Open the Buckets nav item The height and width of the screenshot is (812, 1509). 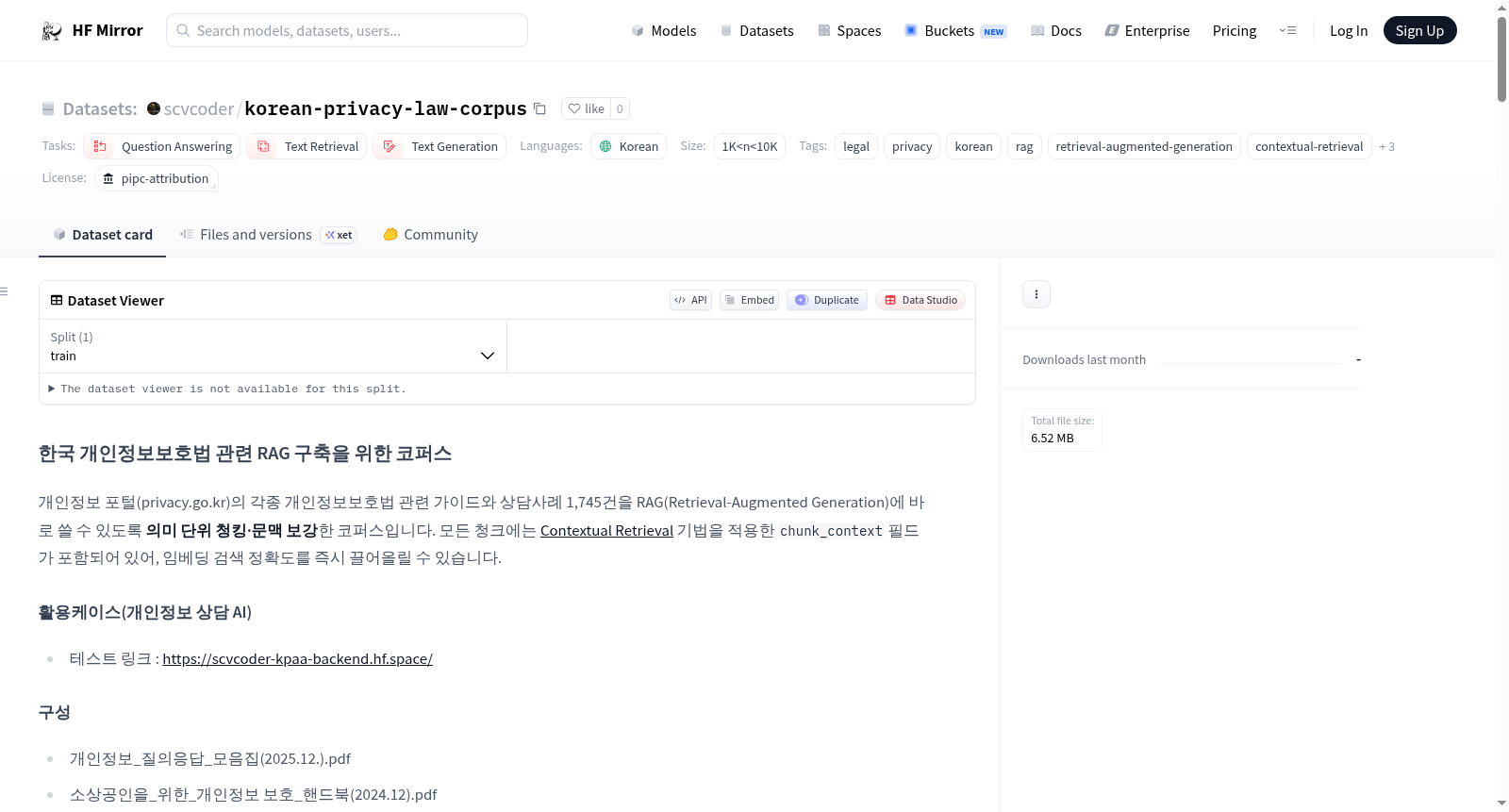(x=955, y=30)
